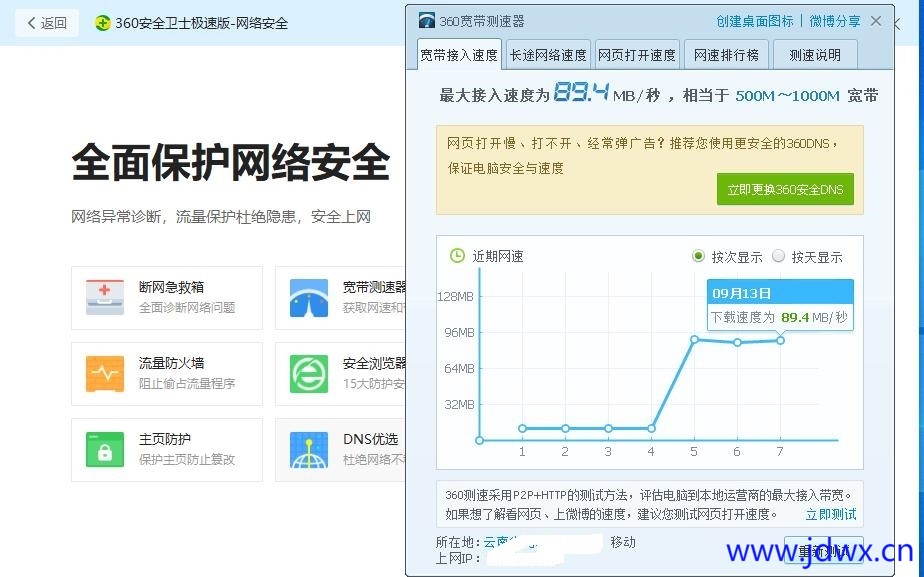Viewport: 924px width, 577px height.
Task: Click the 全面保护网络安全 headline
Action: [231, 161]
